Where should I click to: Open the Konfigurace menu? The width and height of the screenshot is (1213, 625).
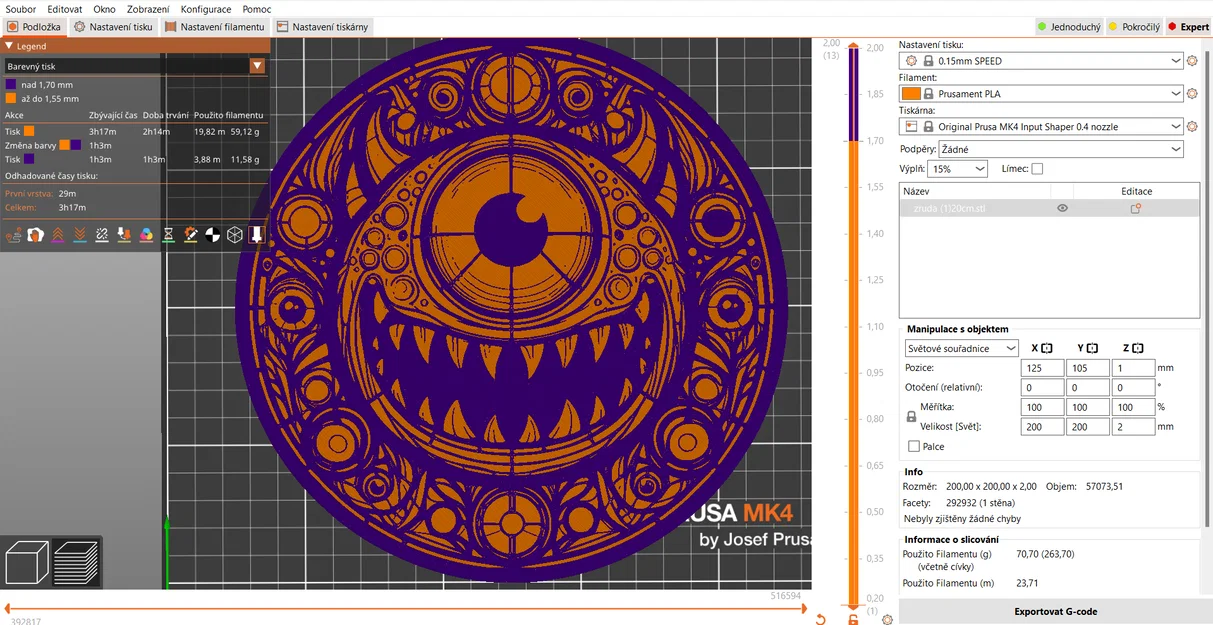(206, 9)
